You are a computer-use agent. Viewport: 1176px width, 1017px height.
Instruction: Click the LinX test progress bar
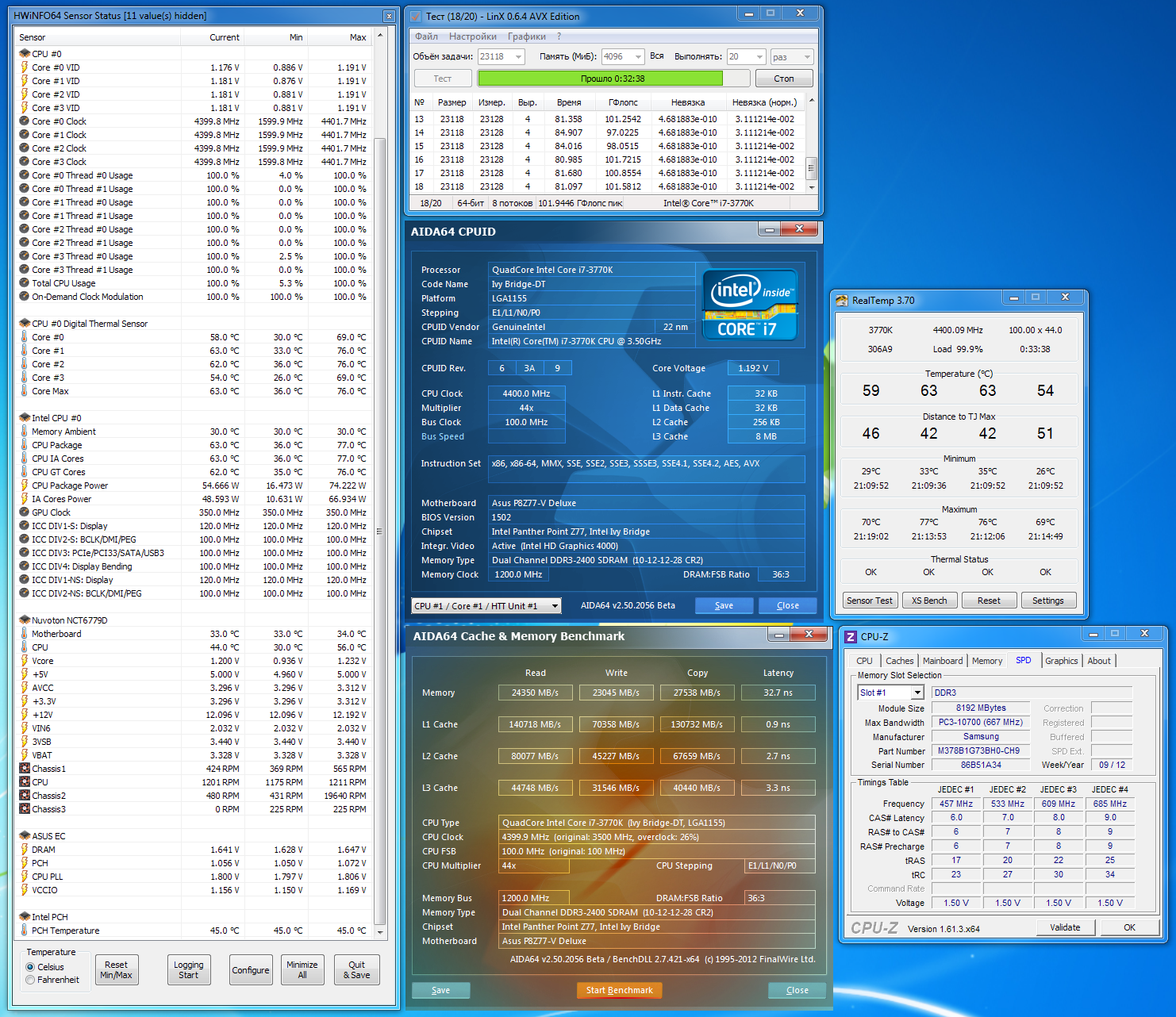[613, 79]
